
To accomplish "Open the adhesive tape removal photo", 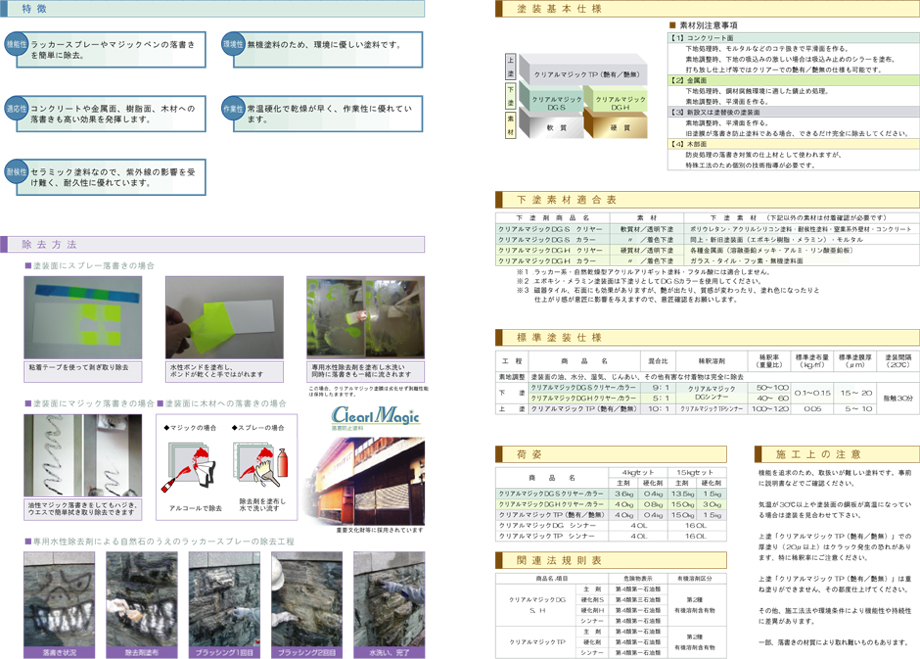I will click(83, 317).
